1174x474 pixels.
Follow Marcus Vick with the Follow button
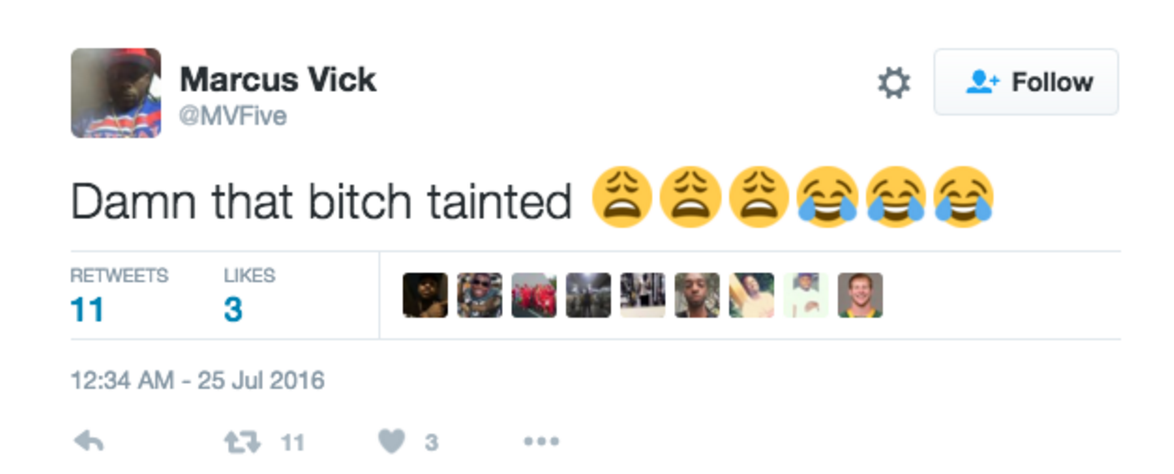click(1026, 82)
